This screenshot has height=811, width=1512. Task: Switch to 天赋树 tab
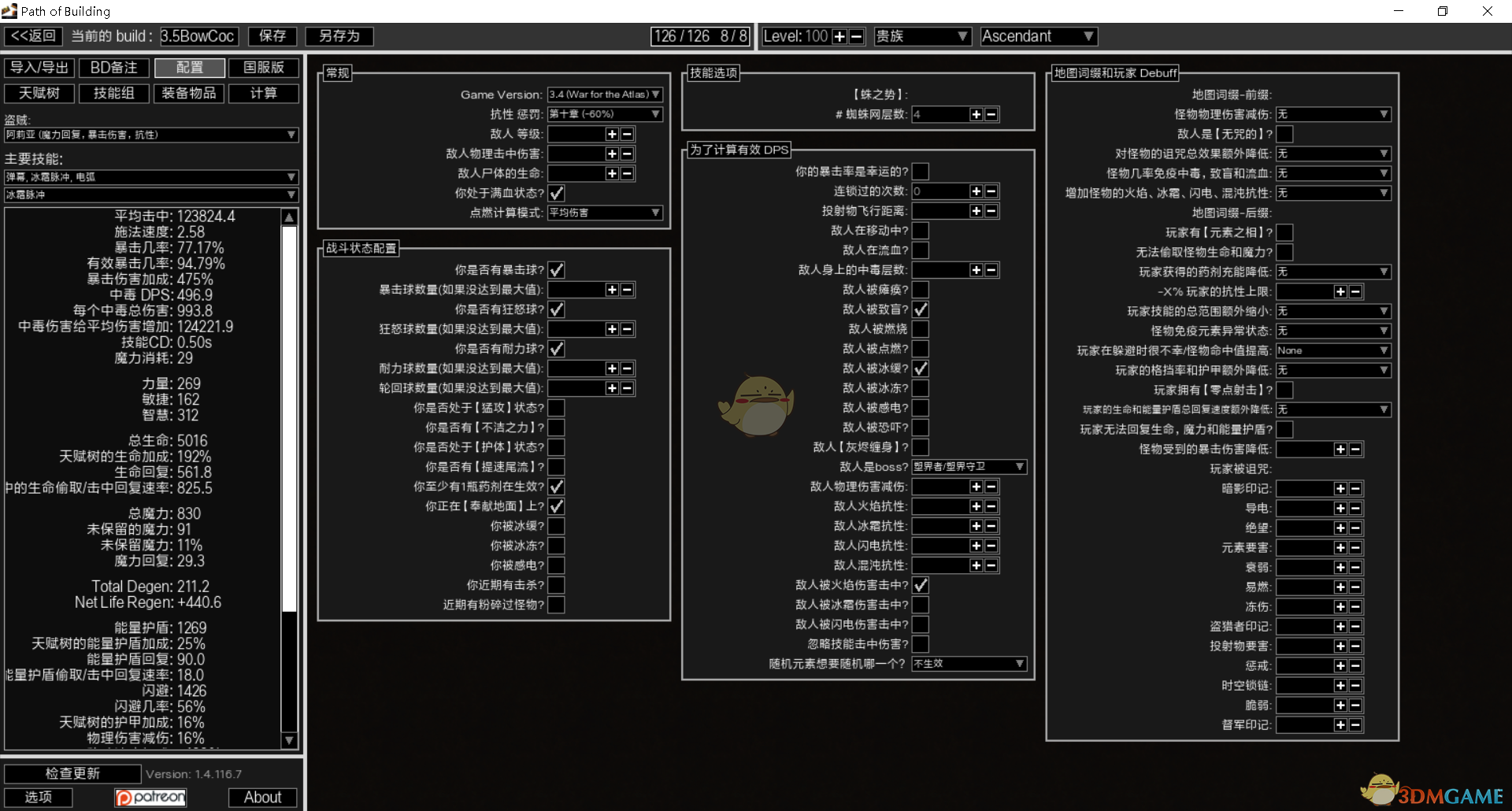tap(39, 94)
